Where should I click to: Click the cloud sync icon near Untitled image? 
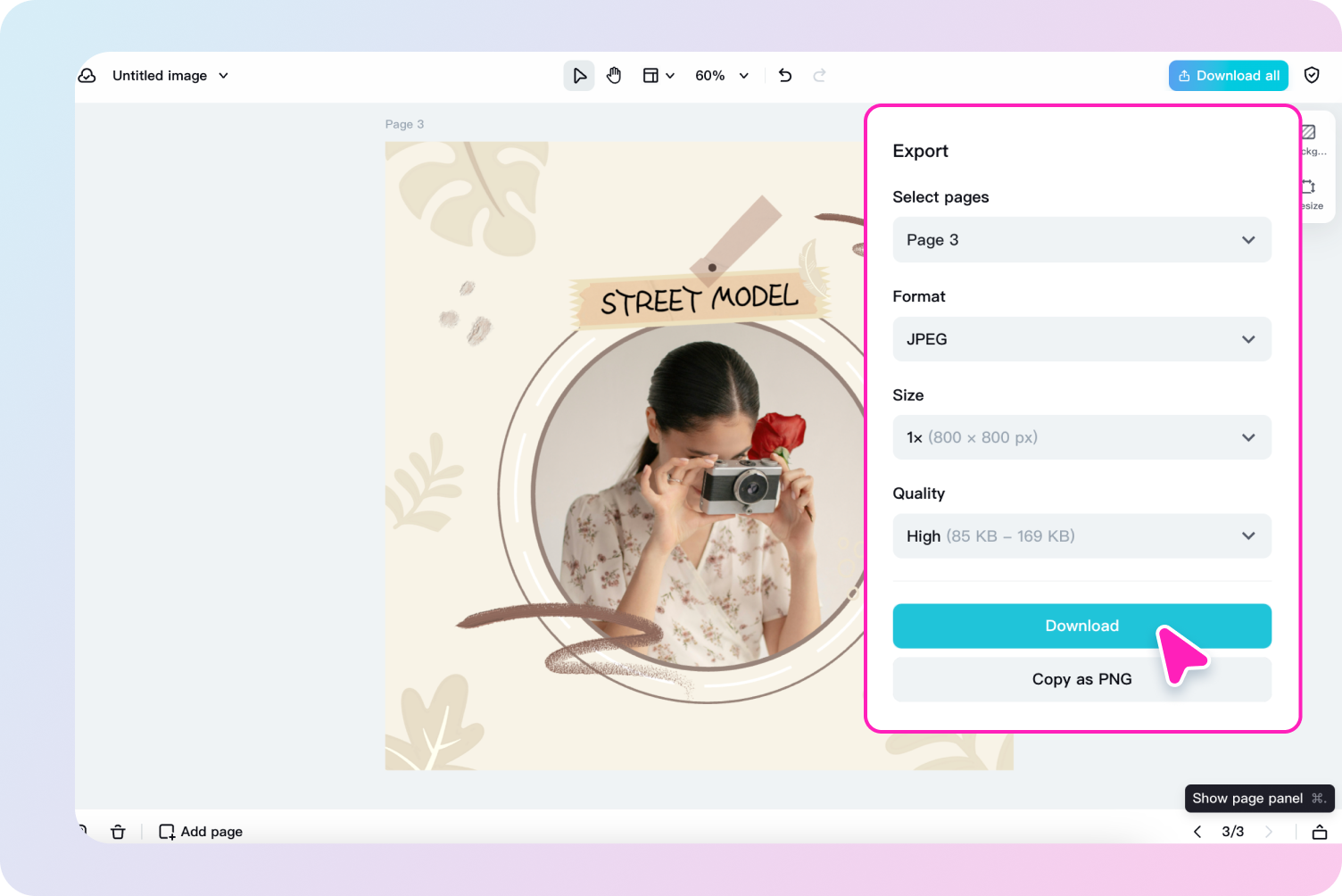tap(87, 75)
